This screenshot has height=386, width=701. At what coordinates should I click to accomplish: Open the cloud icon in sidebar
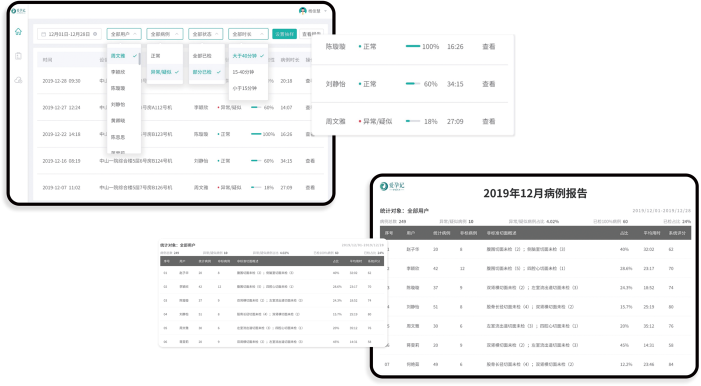[x=18, y=80]
